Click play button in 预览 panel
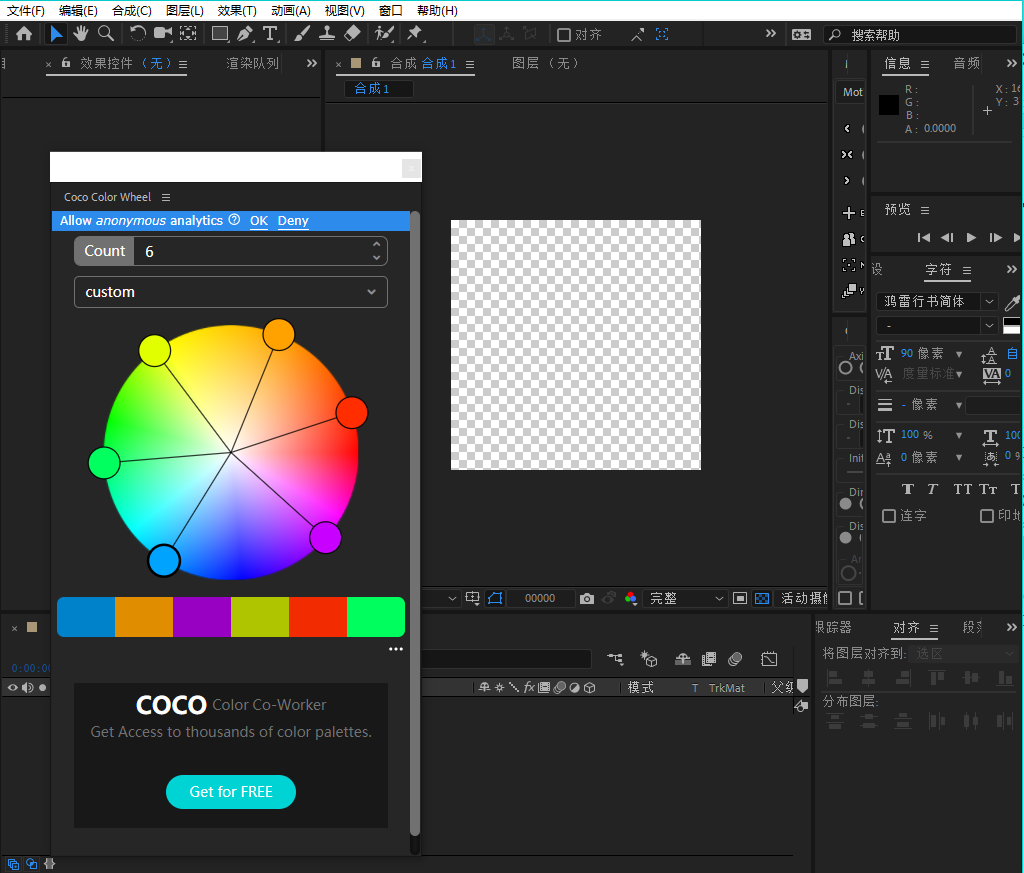Viewport: 1024px width, 873px height. 971,238
